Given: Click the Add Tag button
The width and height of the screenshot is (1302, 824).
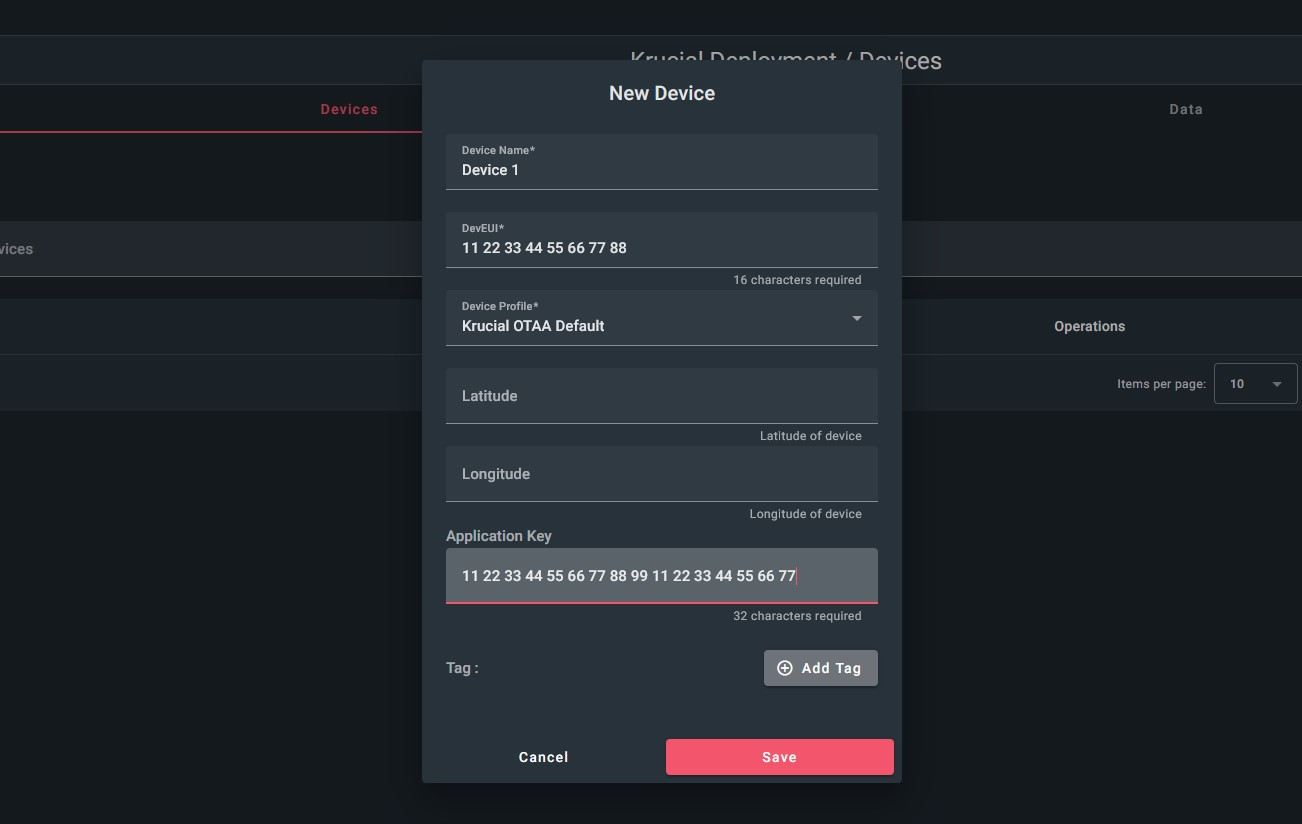Looking at the screenshot, I should (821, 668).
